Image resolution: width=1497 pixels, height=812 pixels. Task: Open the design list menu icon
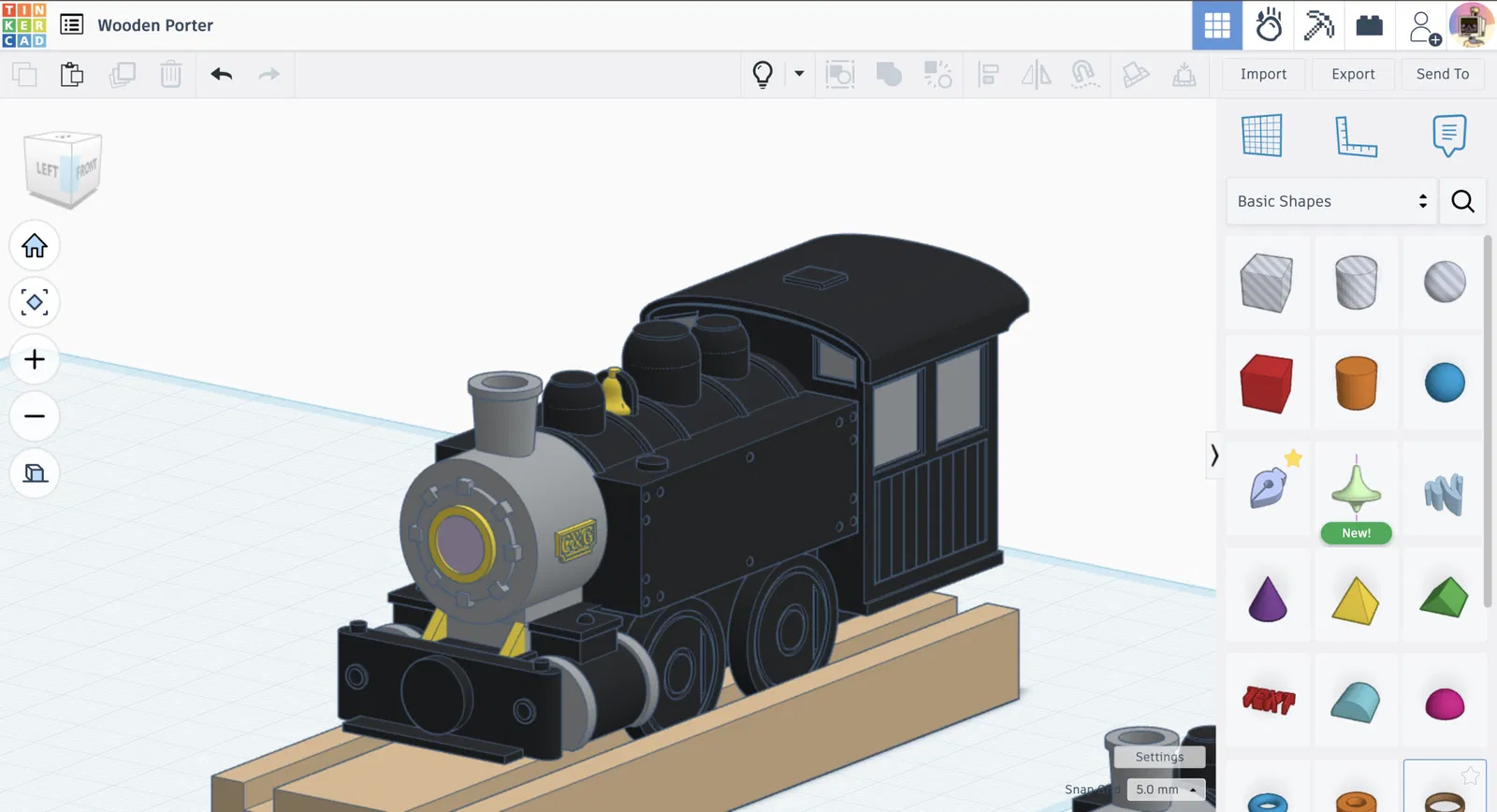tap(72, 25)
